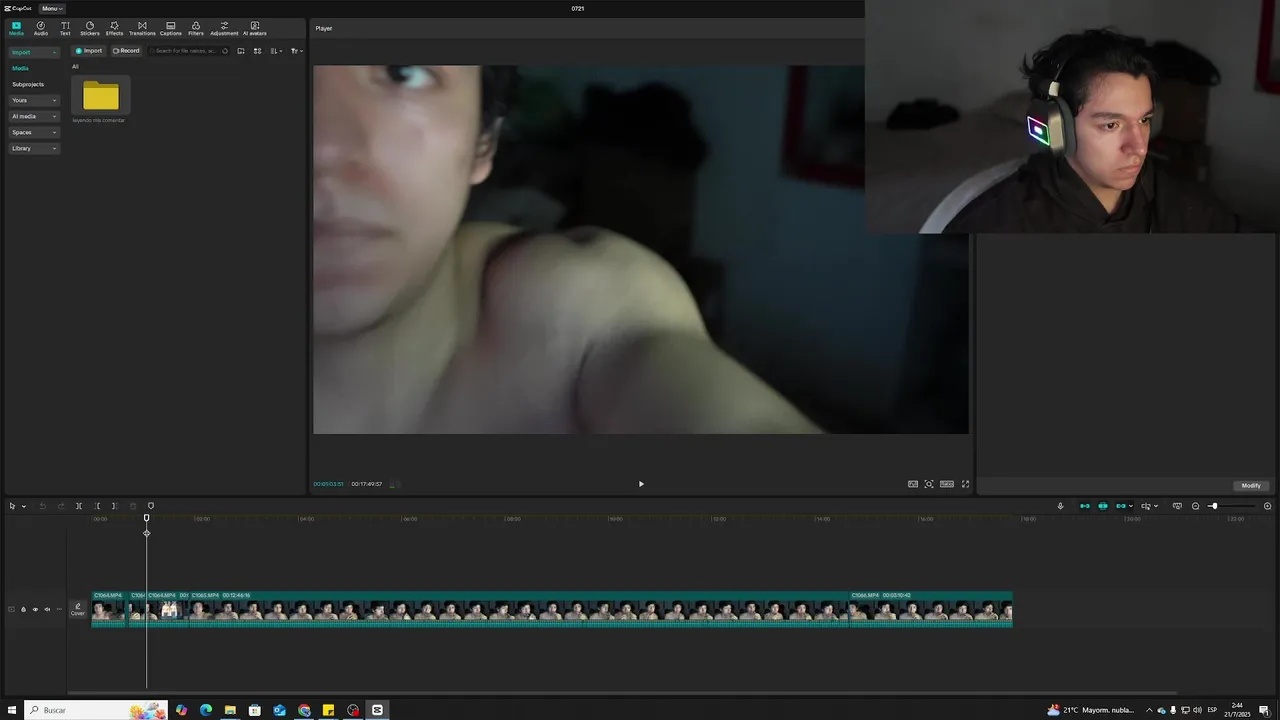The image size is (1280, 720).
Task: Enter fullscreen preview mode
Action: pos(965,484)
